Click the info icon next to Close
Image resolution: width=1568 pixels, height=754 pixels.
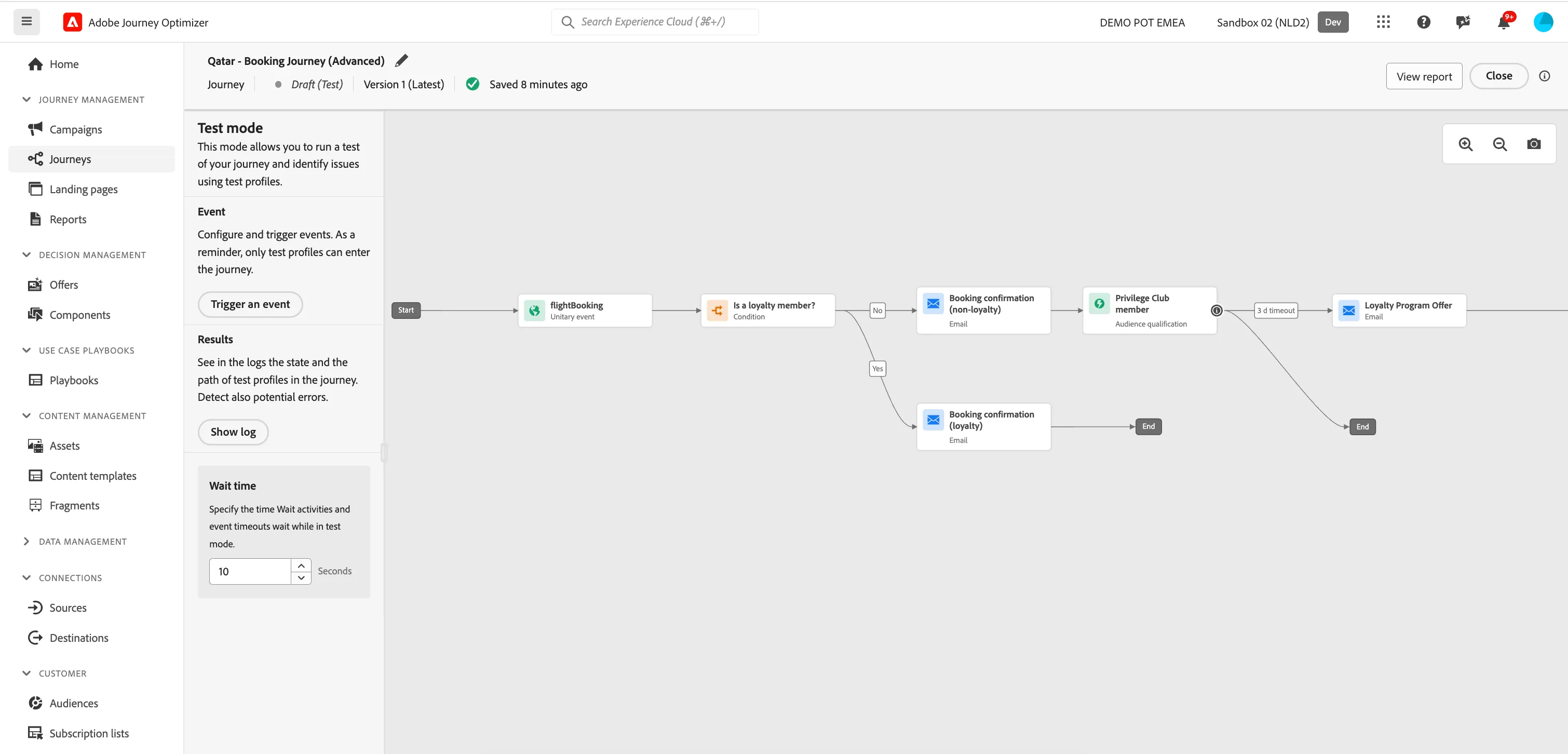[x=1544, y=76]
